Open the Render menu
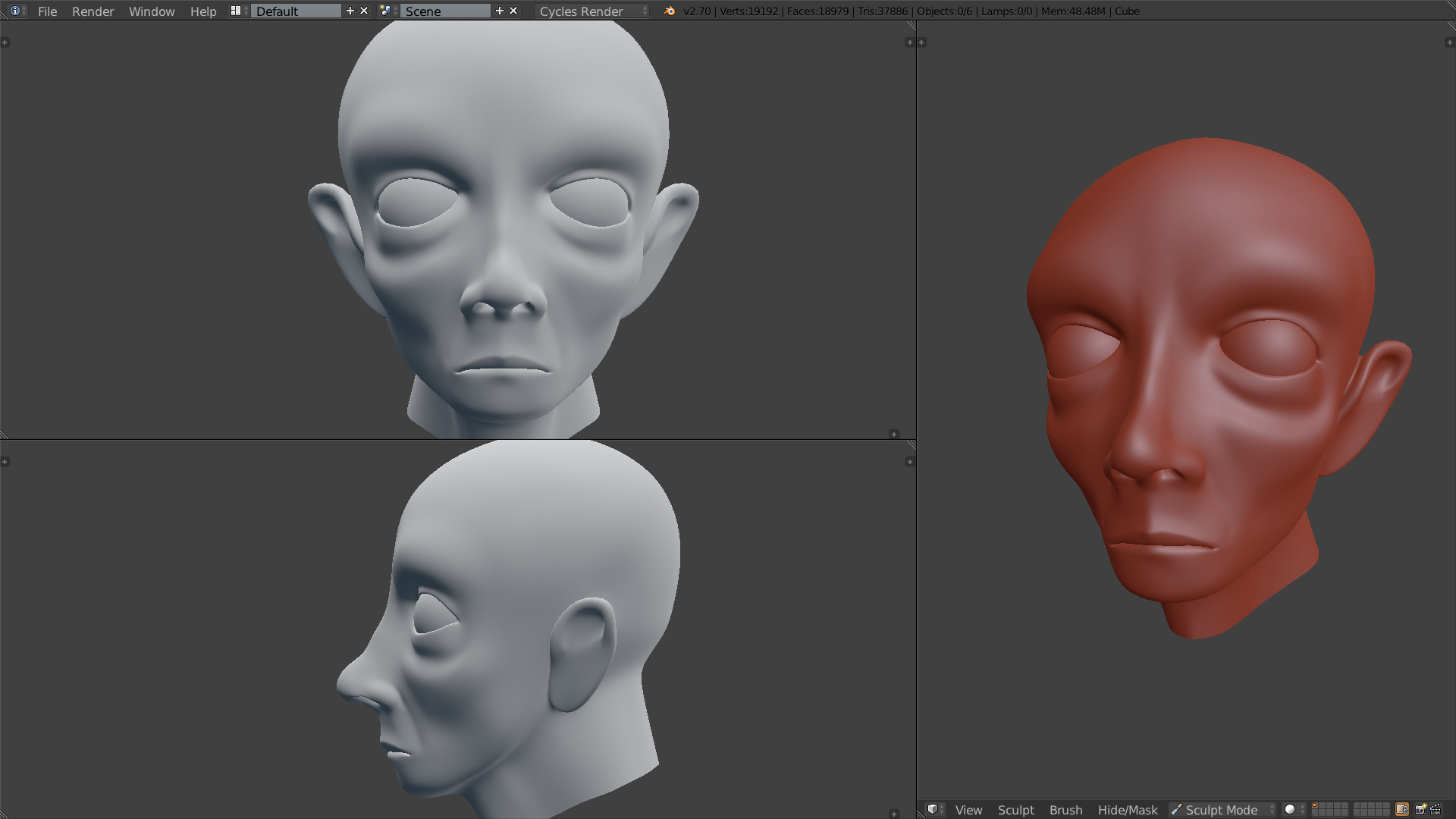Viewport: 1456px width, 819px height. point(93,11)
